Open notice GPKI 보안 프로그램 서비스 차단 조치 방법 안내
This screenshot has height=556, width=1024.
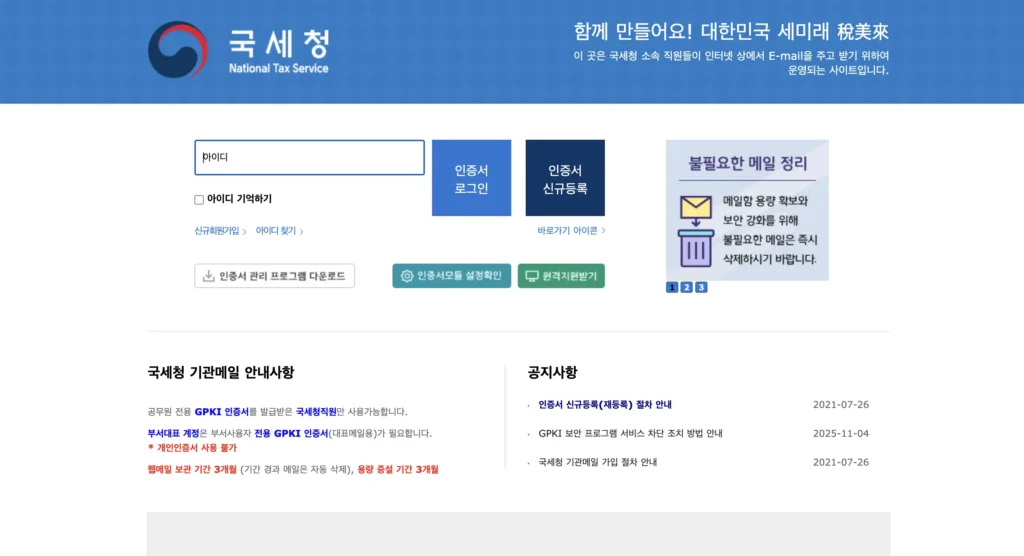click(630, 434)
